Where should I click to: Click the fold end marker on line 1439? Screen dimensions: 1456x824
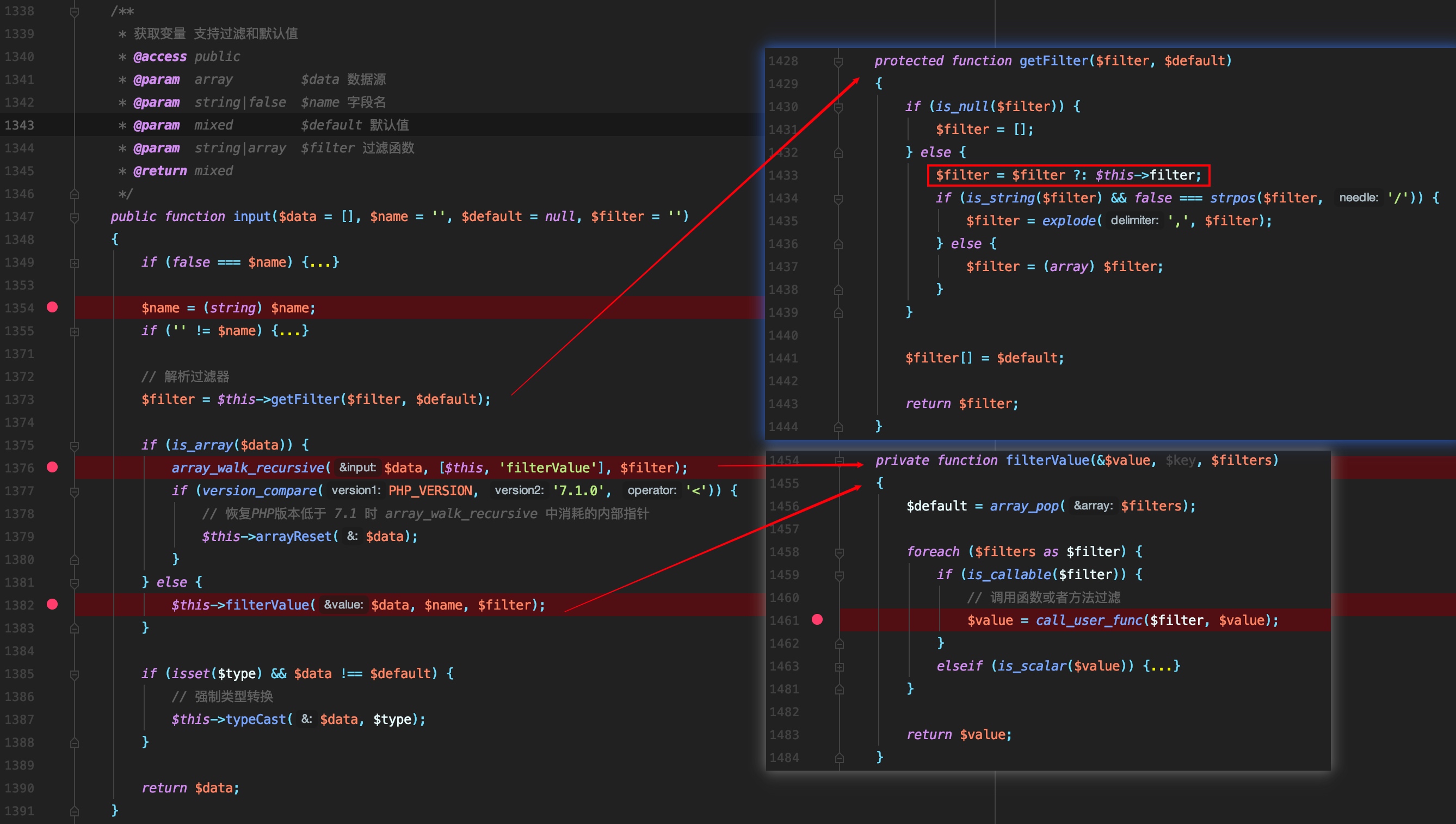click(838, 312)
